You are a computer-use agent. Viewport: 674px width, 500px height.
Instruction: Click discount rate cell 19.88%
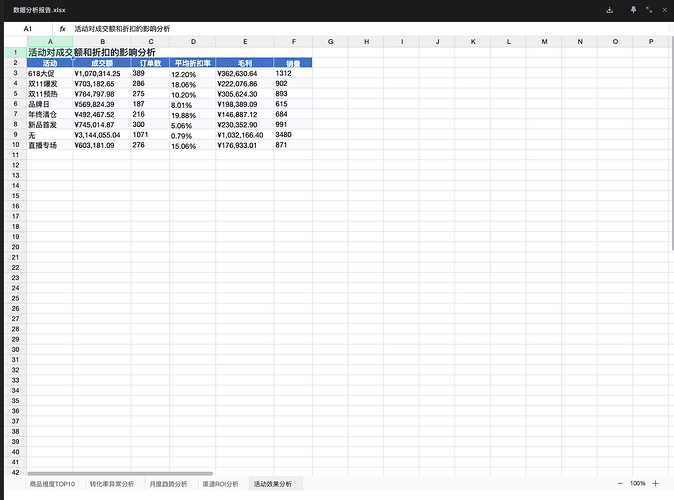click(x=193, y=115)
